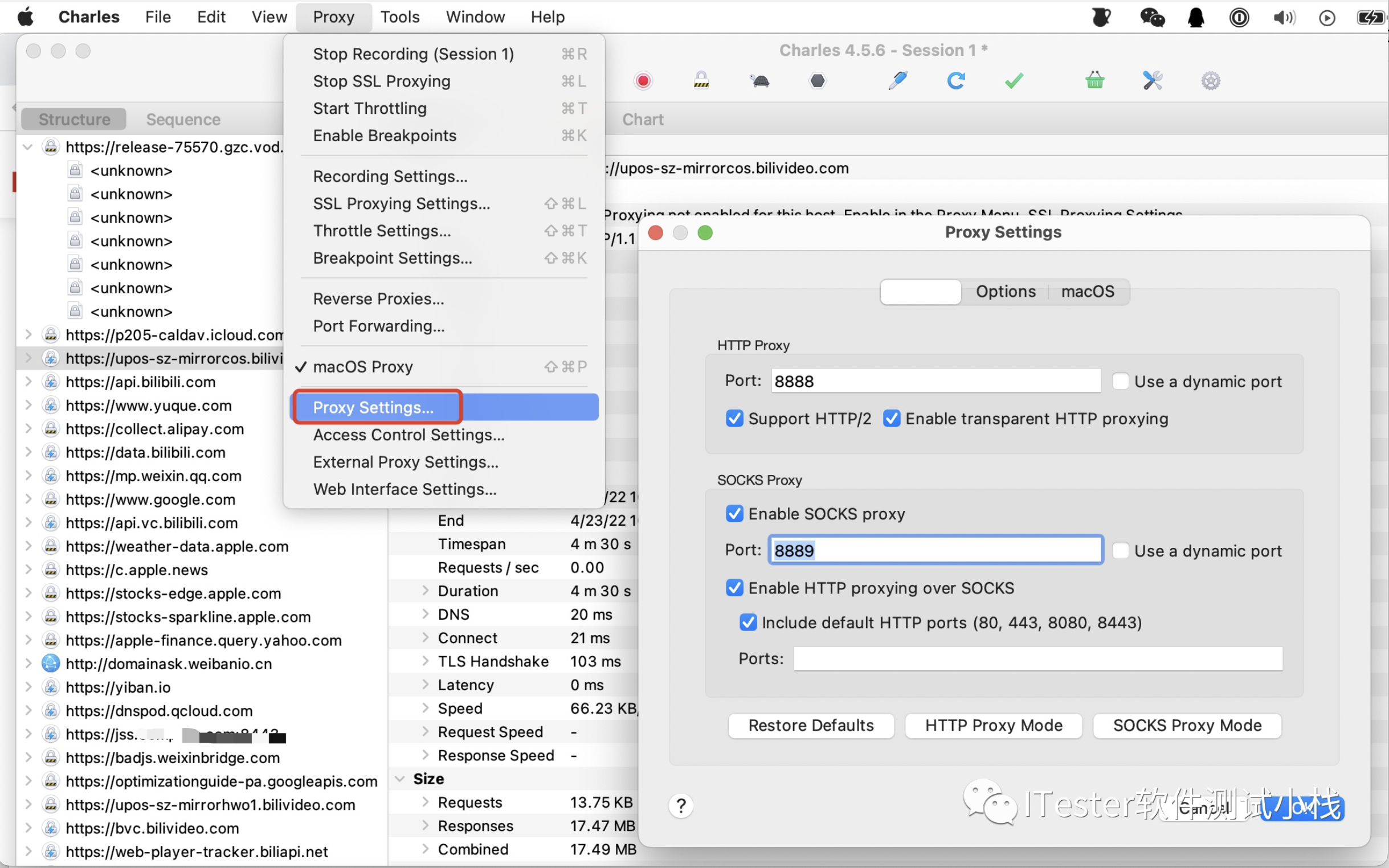The width and height of the screenshot is (1389, 868).
Task: Select External Proxy Settings... item
Action: [444, 462]
